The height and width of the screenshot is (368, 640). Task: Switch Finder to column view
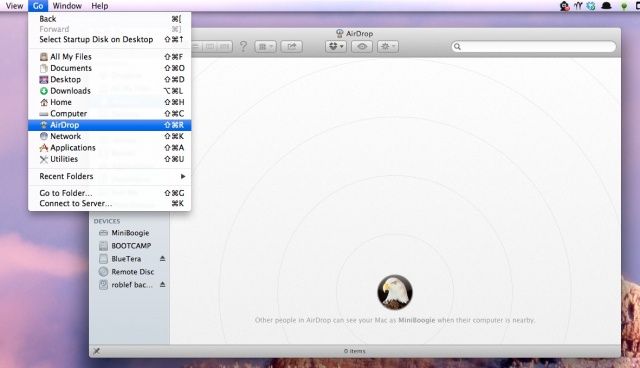[210, 47]
